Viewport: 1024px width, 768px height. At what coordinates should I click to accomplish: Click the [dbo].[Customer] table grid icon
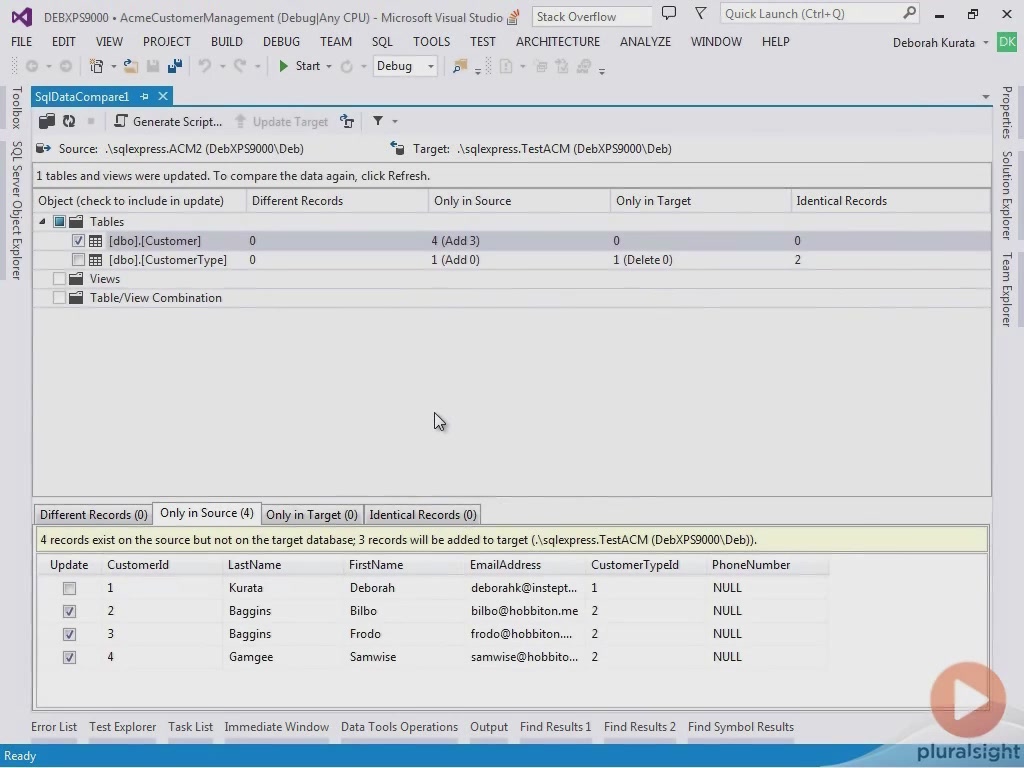tap(95, 241)
